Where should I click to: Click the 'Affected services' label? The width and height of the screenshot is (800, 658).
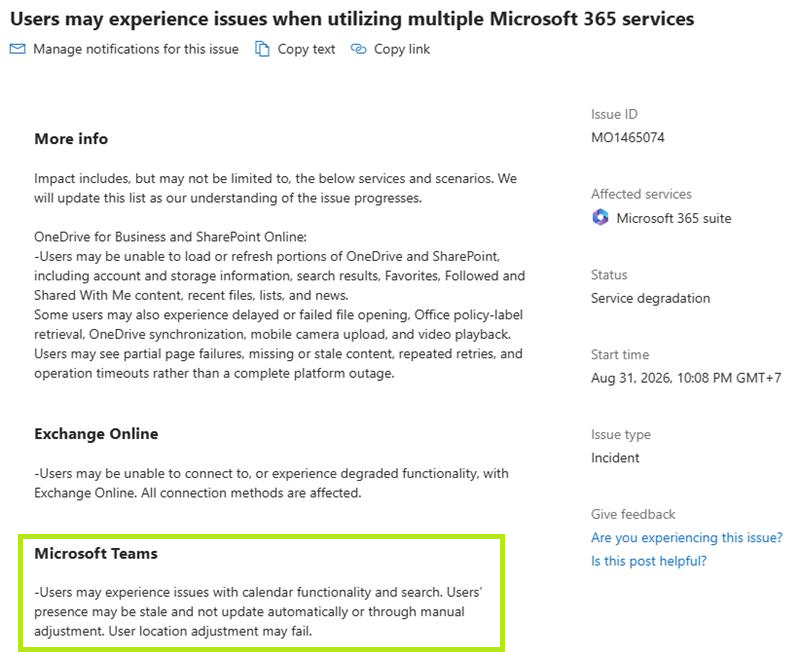click(x=641, y=194)
